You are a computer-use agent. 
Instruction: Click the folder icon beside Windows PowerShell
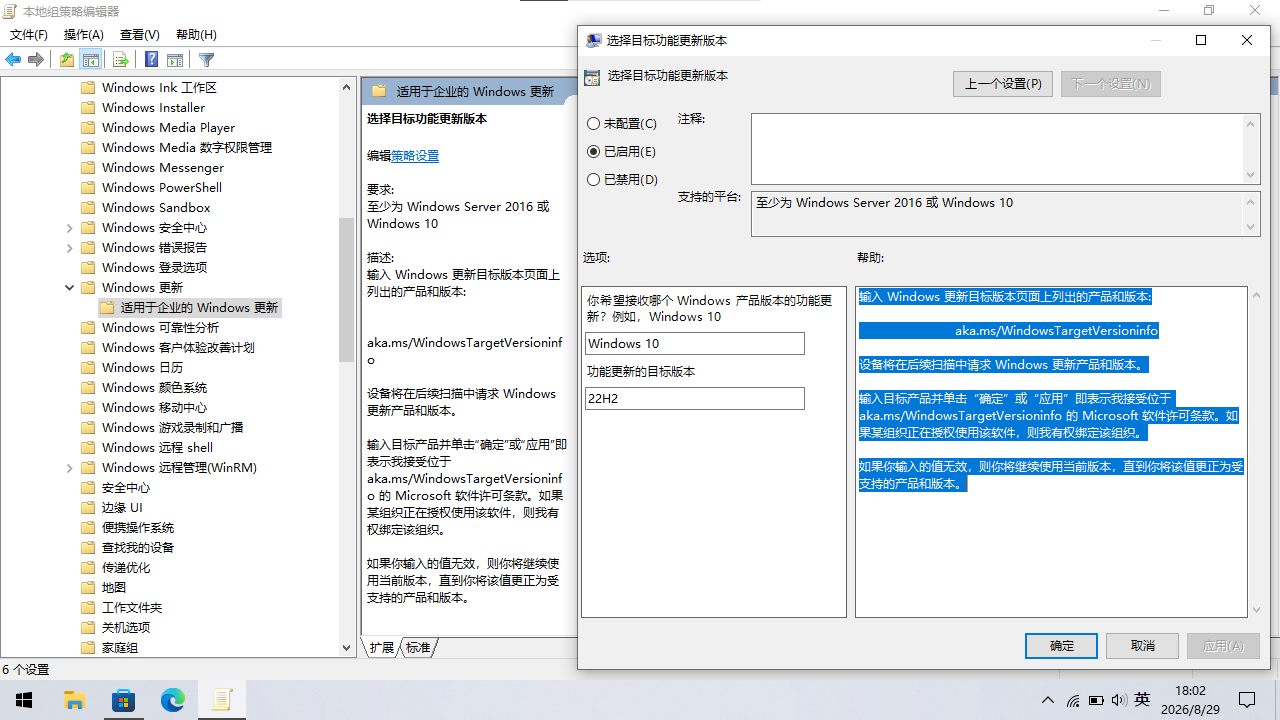point(87,187)
